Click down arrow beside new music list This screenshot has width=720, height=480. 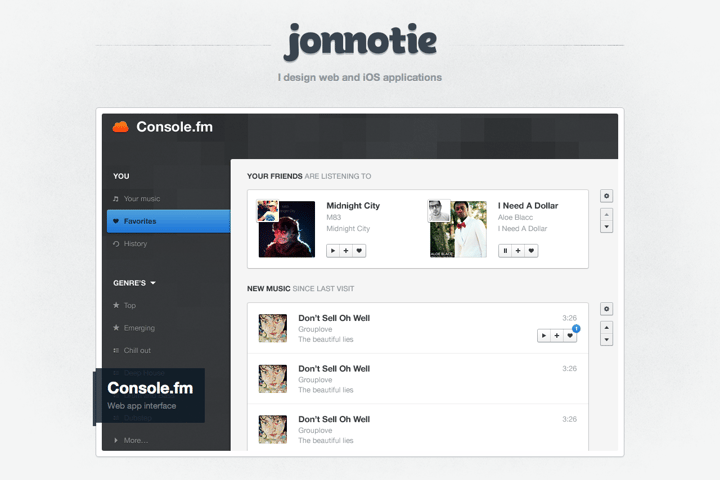tap(606, 339)
